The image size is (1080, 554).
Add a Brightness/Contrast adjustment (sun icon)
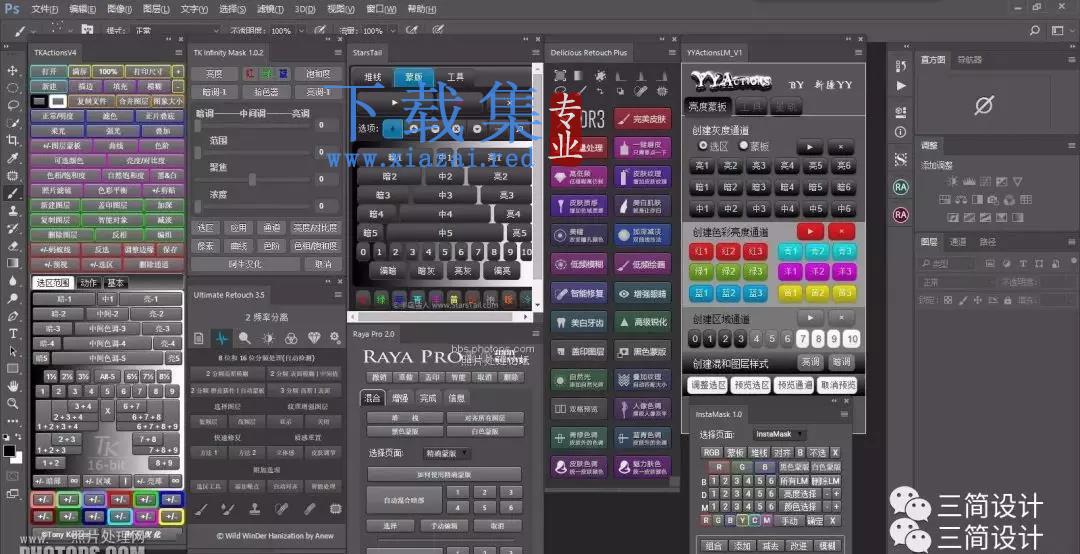[x=953, y=181]
